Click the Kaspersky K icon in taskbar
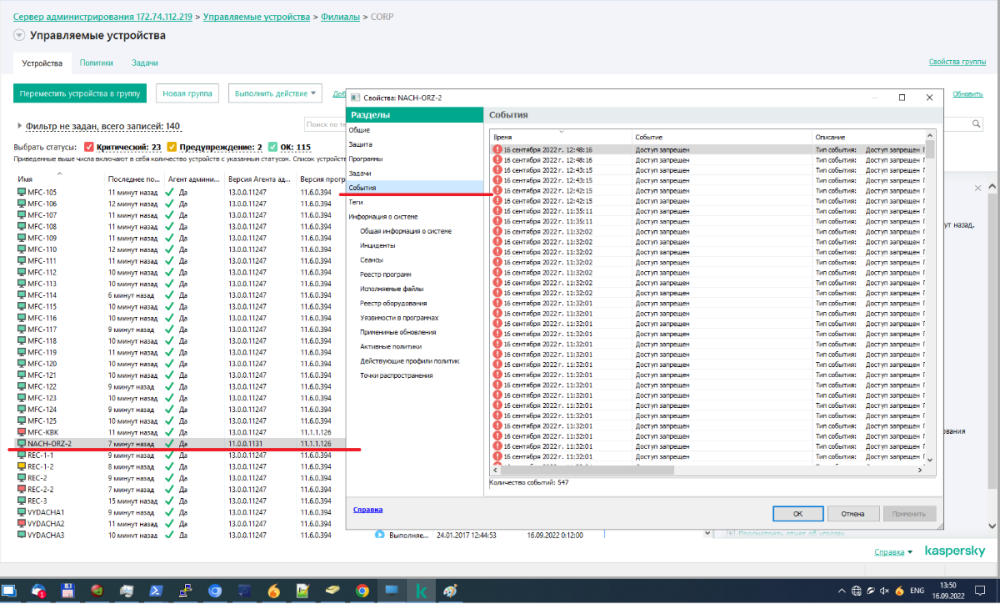This screenshot has width=1000, height=604. [x=421, y=590]
